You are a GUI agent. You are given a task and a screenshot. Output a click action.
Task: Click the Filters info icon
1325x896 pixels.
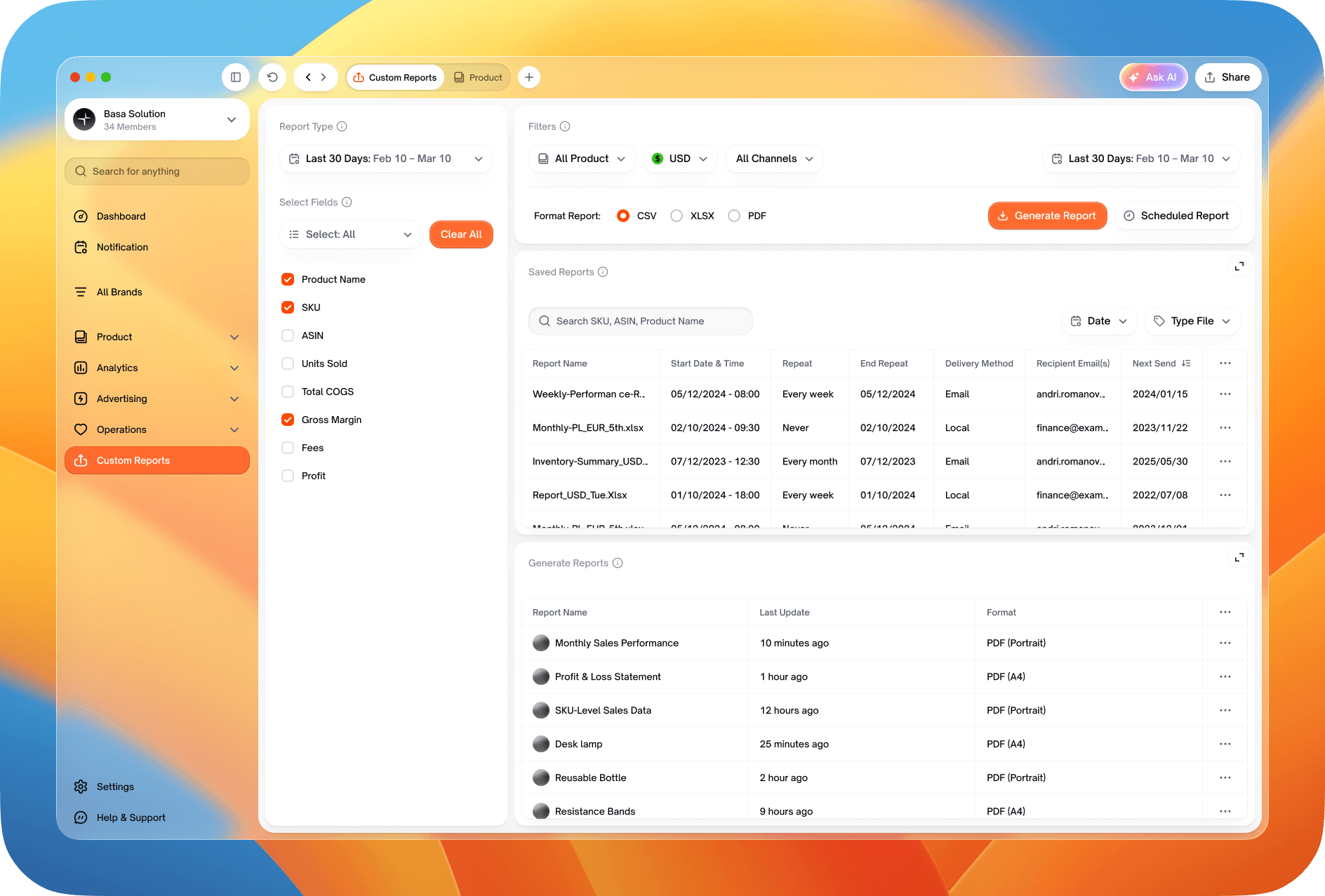click(565, 126)
